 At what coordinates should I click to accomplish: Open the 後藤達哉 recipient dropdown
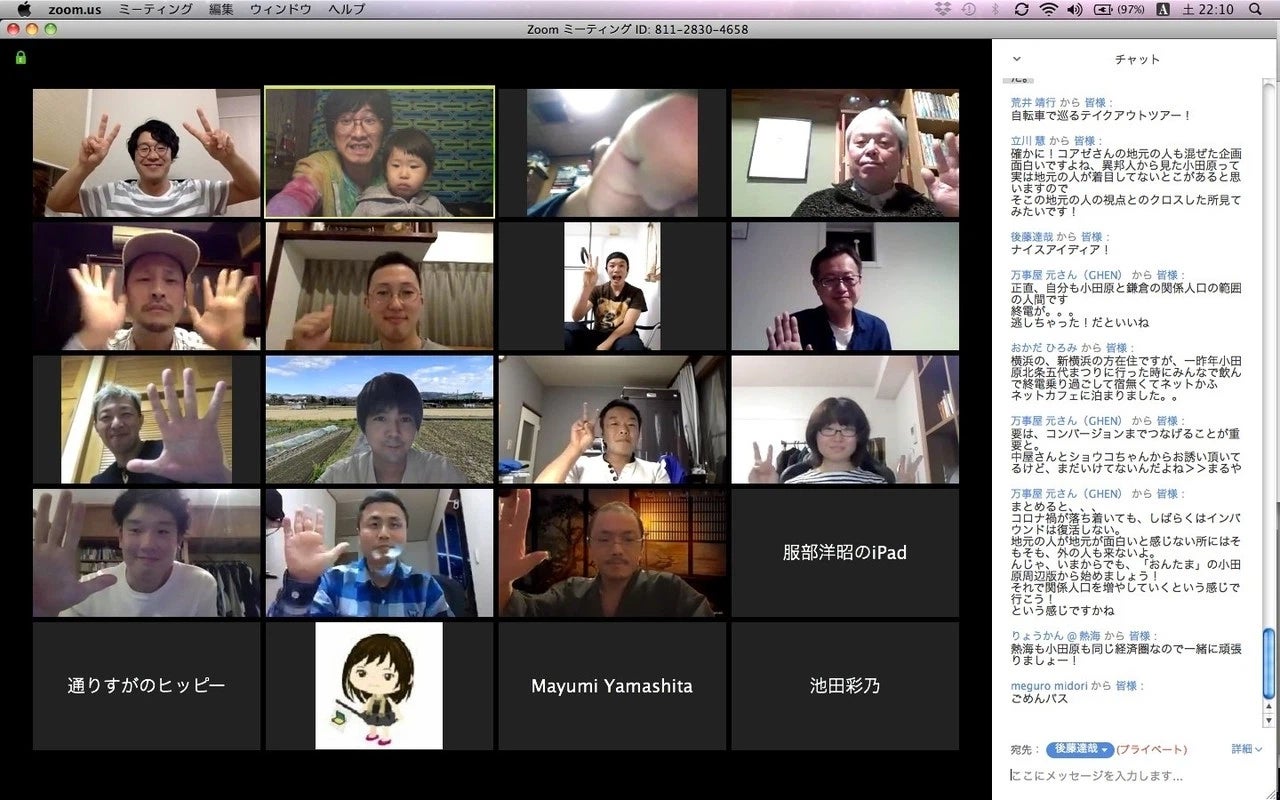point(1080,749)
